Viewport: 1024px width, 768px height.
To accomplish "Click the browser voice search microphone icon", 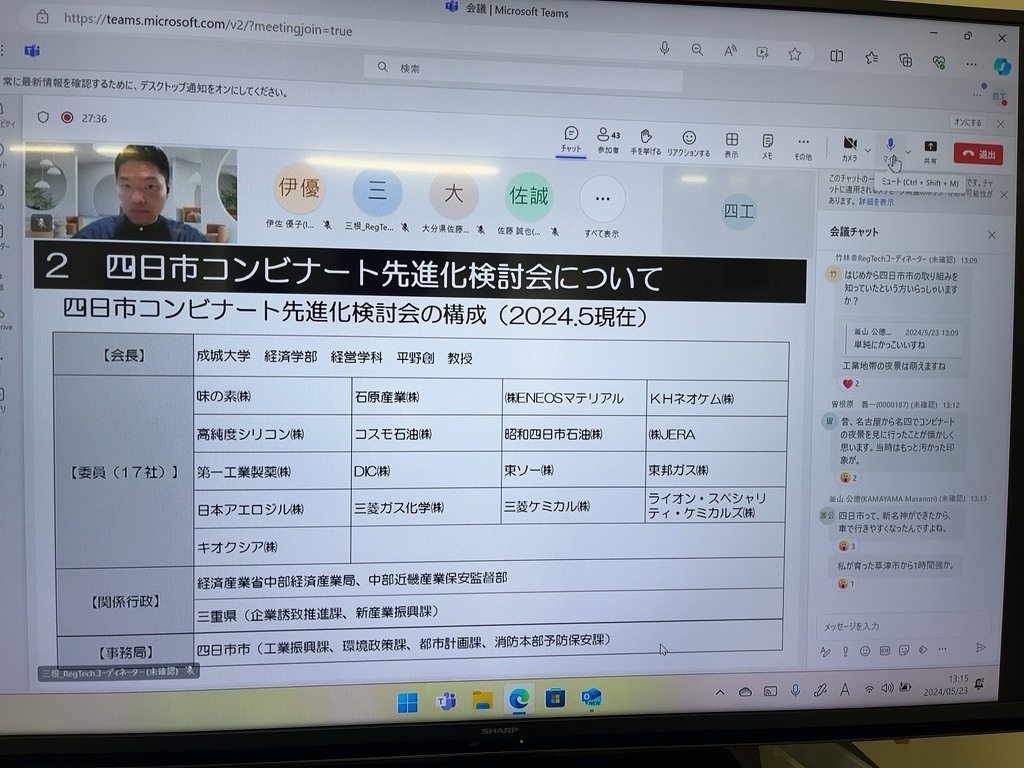I will (664, 48).
